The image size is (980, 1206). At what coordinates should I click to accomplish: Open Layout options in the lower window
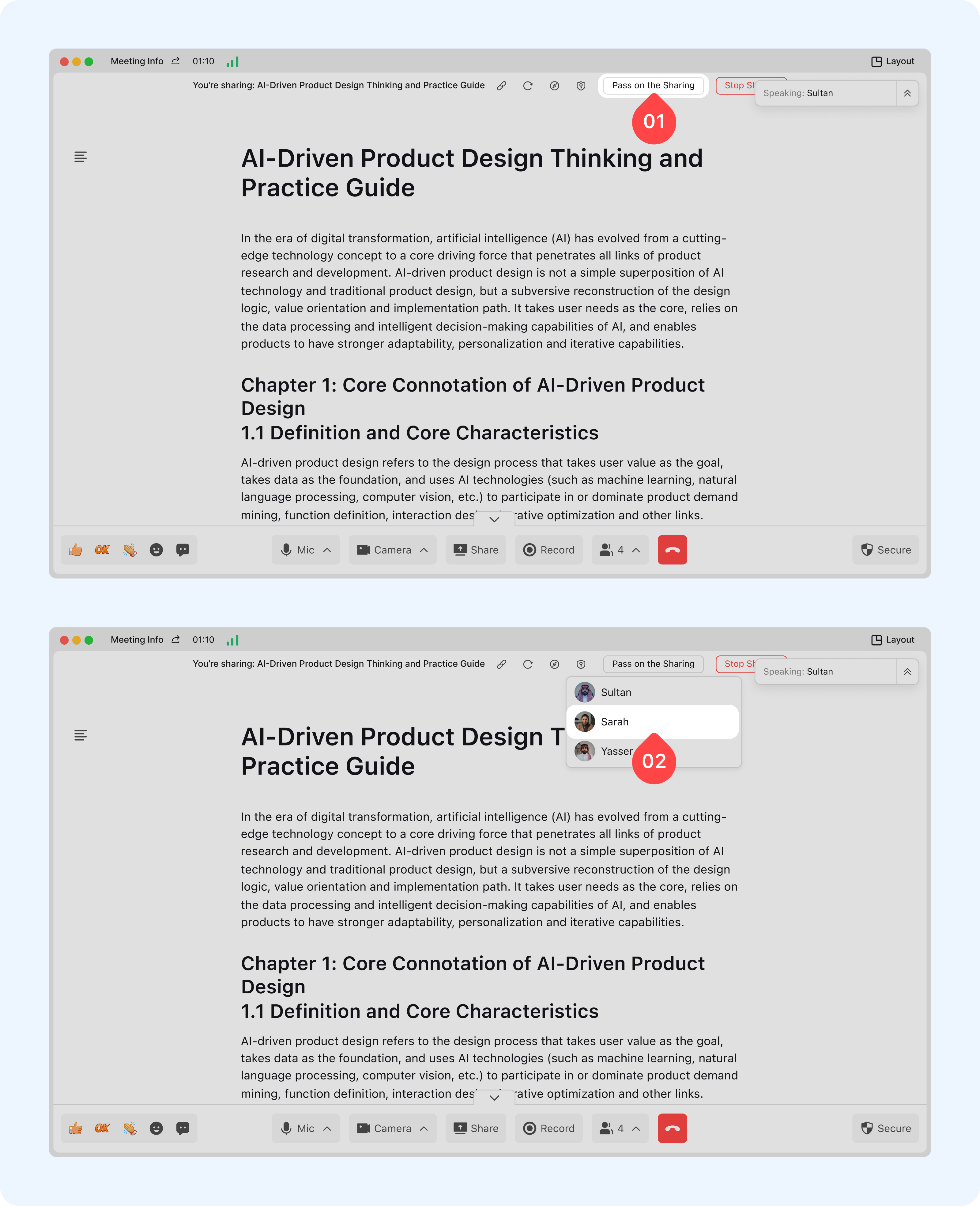point(893,640)
